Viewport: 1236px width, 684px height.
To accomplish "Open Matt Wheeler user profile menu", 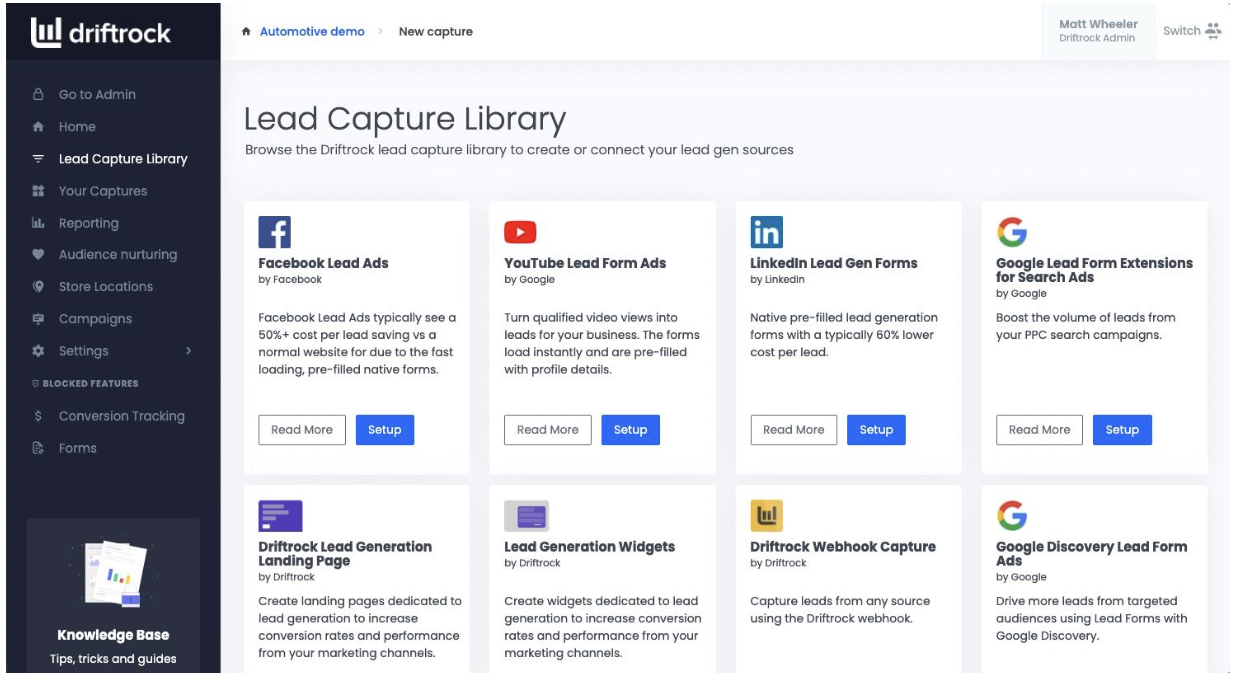I will [1097, 31].
